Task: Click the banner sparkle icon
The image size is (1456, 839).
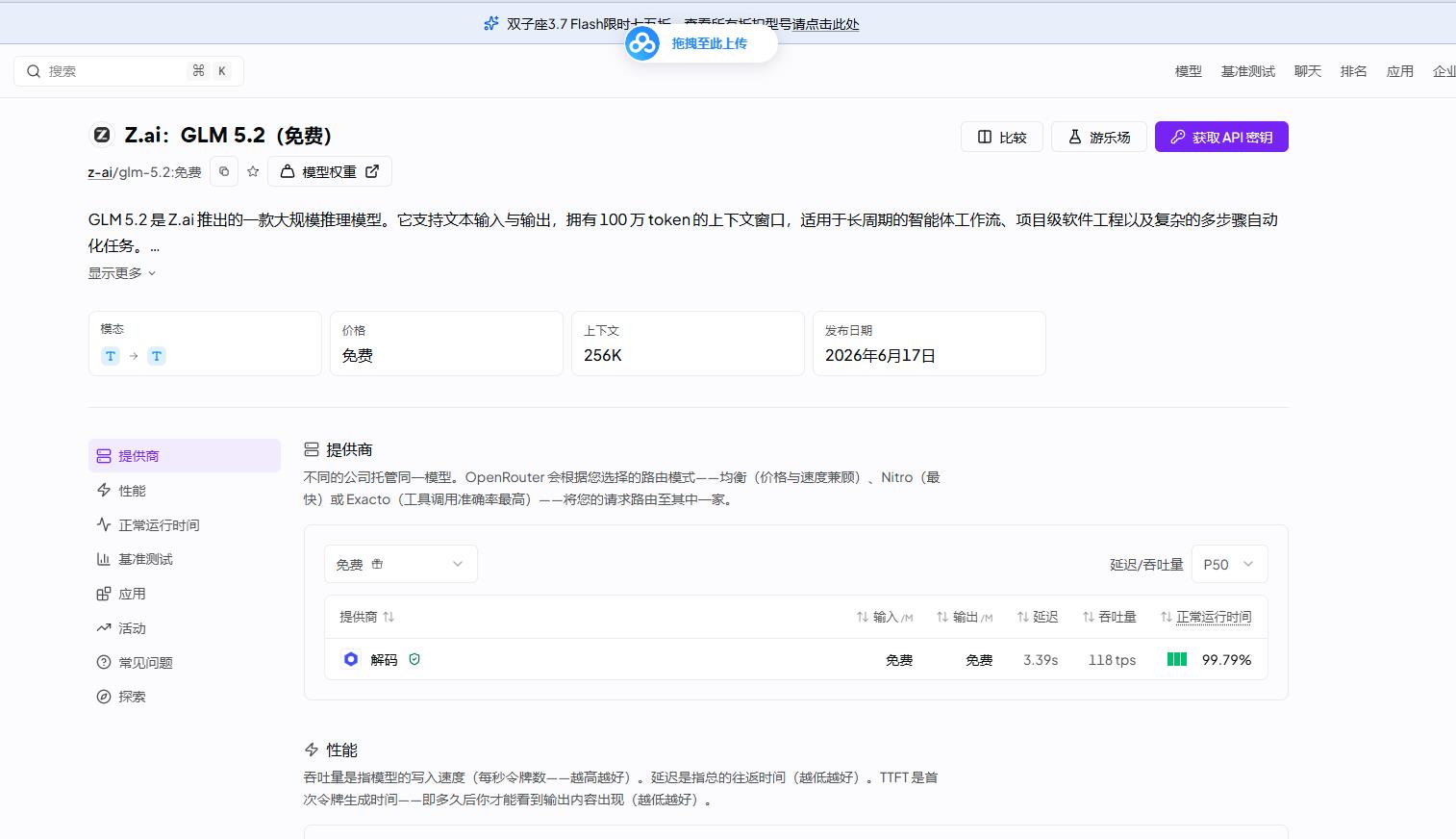Action: point(491,24)
